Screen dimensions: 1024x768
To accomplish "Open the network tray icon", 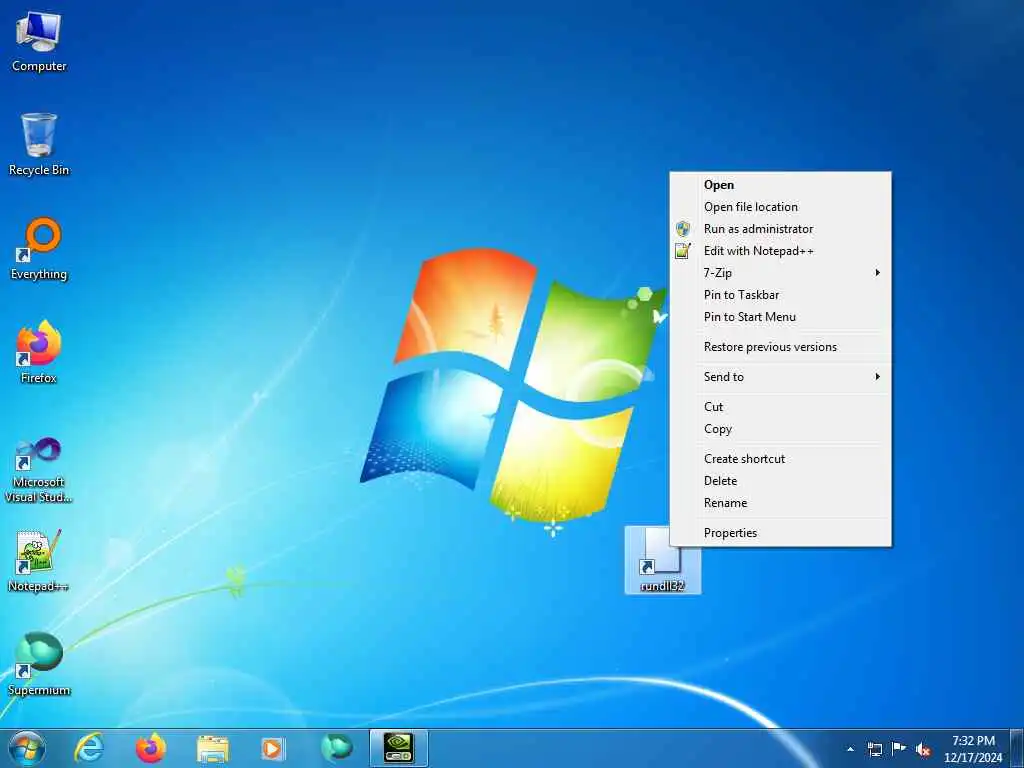I will 874,749.
